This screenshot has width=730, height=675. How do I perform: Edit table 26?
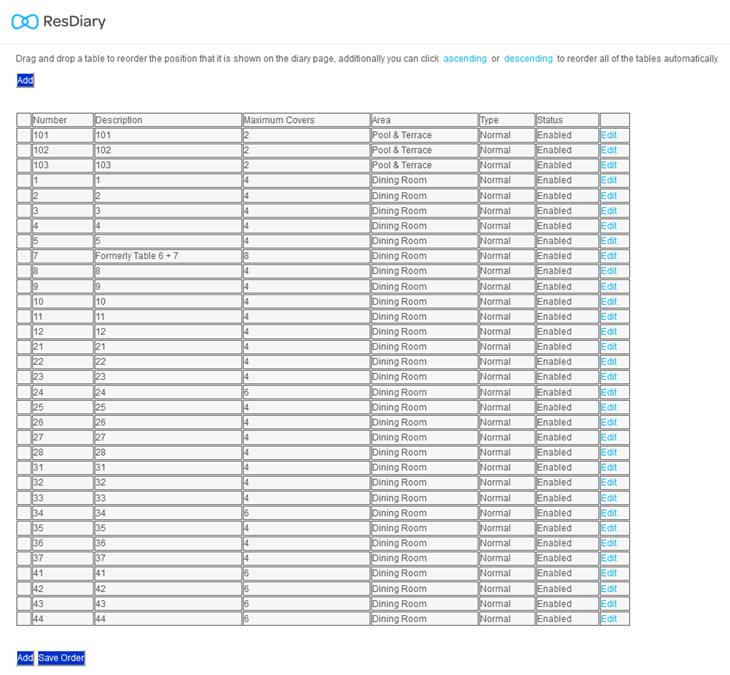point(608,422)
